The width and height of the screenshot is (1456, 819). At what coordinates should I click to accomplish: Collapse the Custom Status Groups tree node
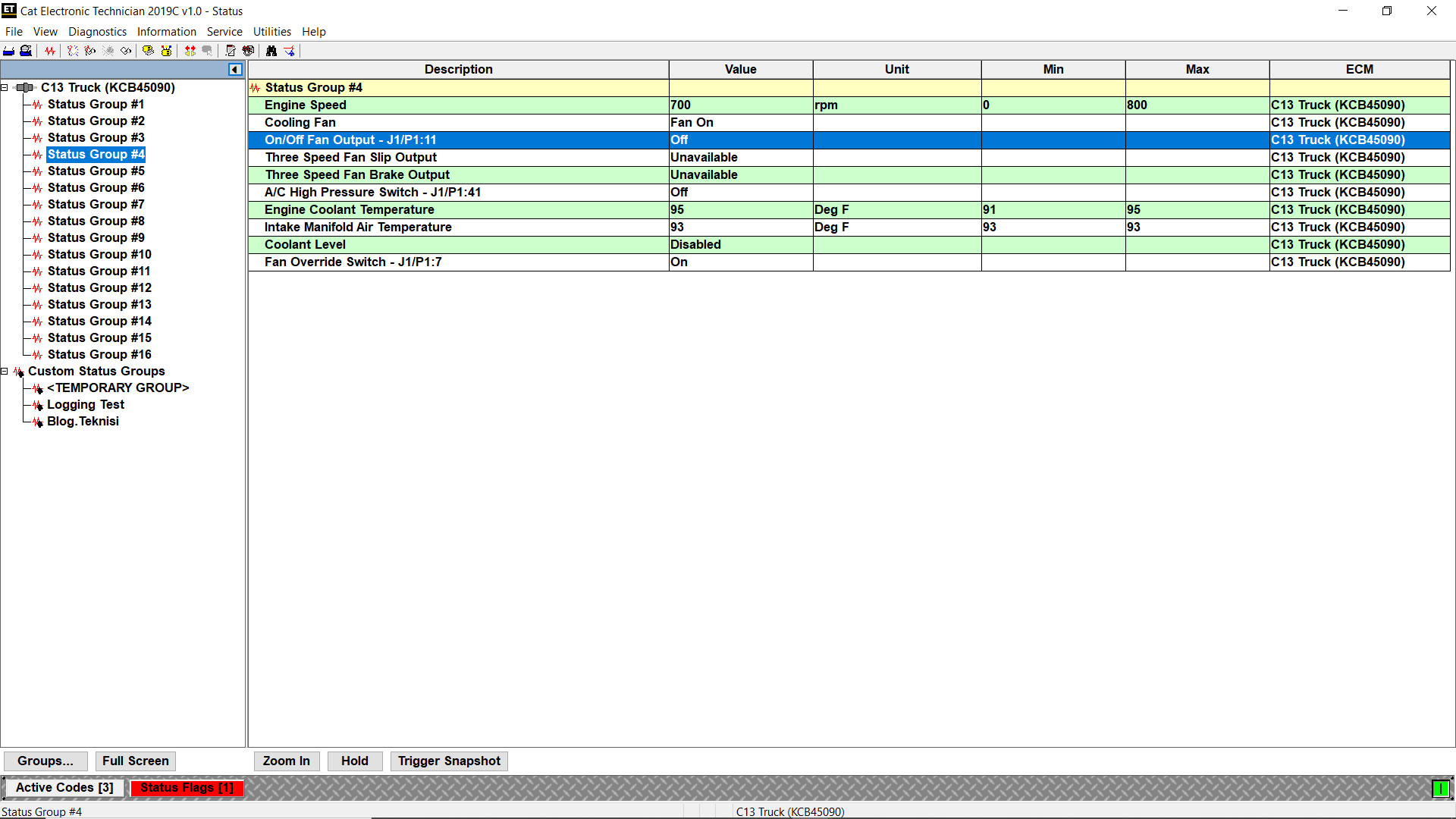pos(5,372)
